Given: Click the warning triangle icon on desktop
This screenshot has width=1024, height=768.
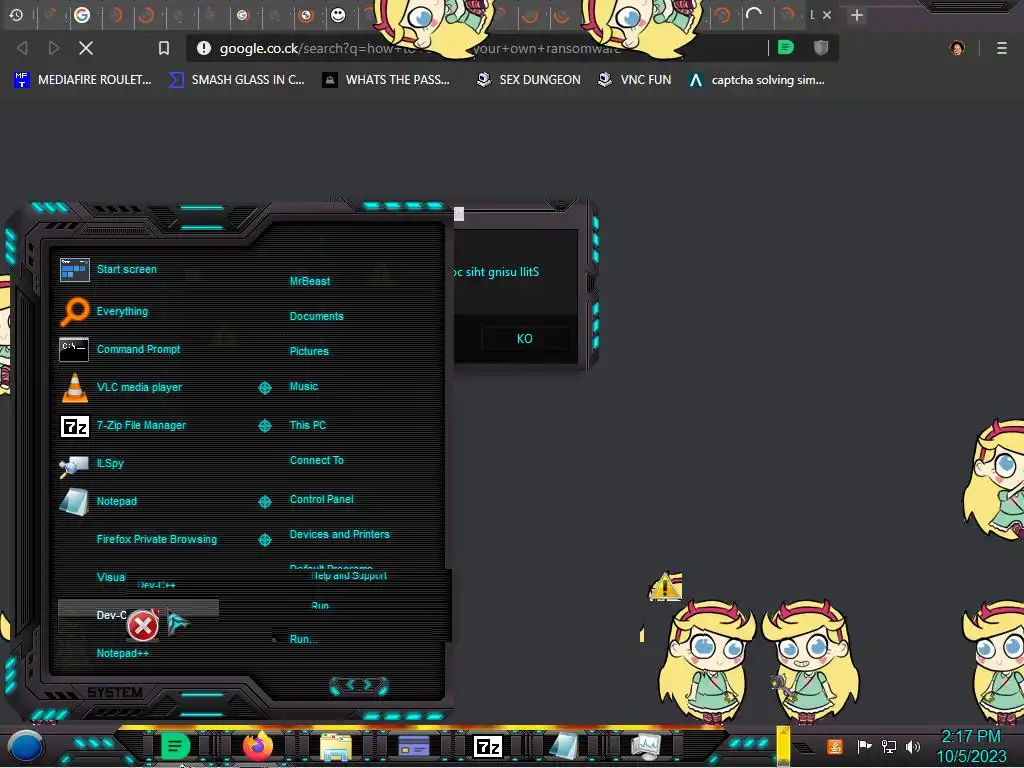Looking at the screenshot, I should tap(665, 586).
